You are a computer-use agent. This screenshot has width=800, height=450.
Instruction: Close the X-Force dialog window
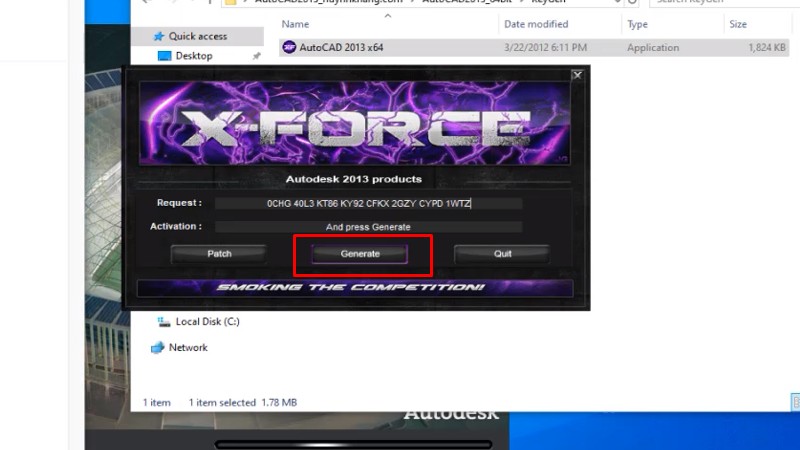pos(577,74)
